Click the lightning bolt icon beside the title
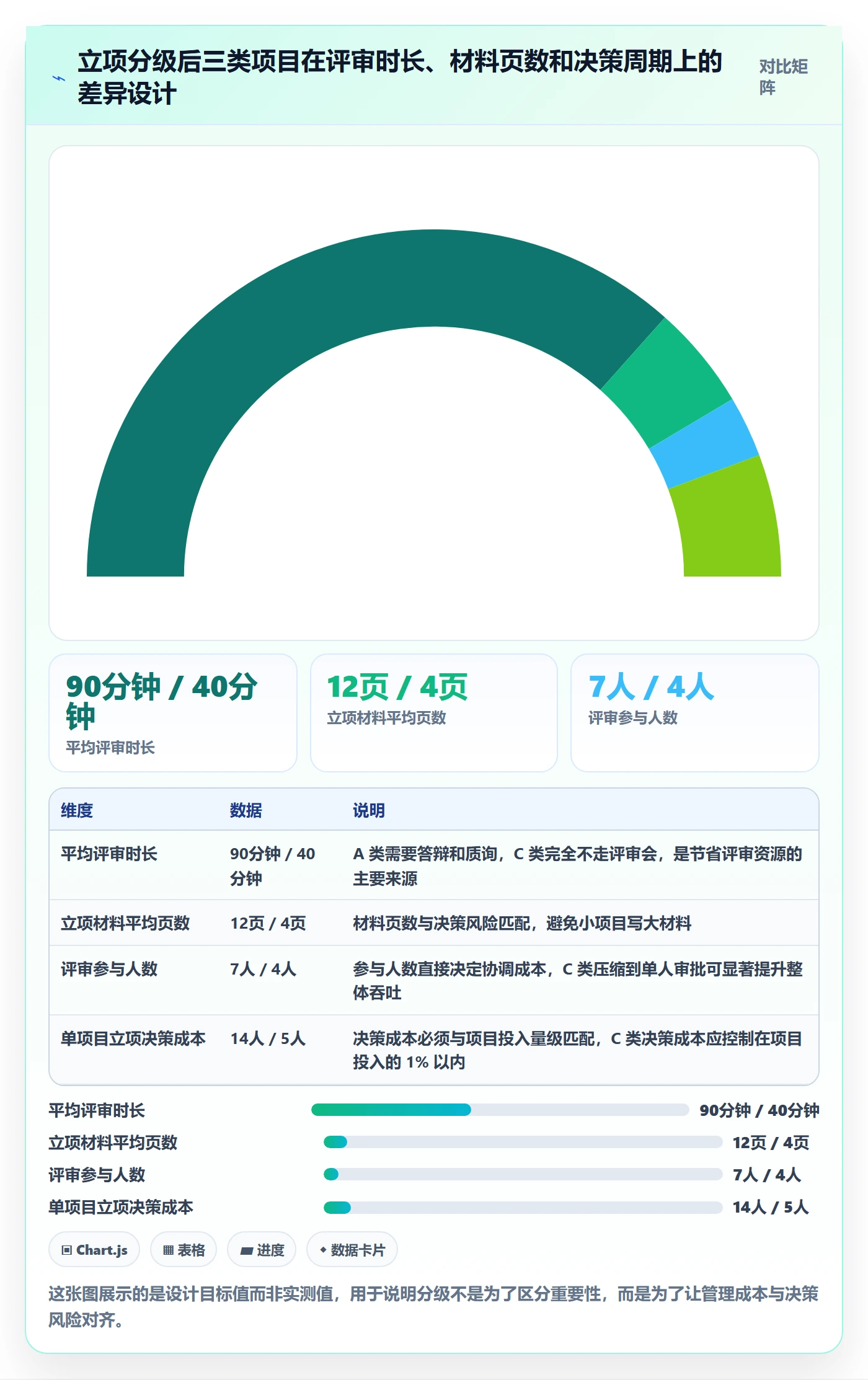 (x=59, y=78)
